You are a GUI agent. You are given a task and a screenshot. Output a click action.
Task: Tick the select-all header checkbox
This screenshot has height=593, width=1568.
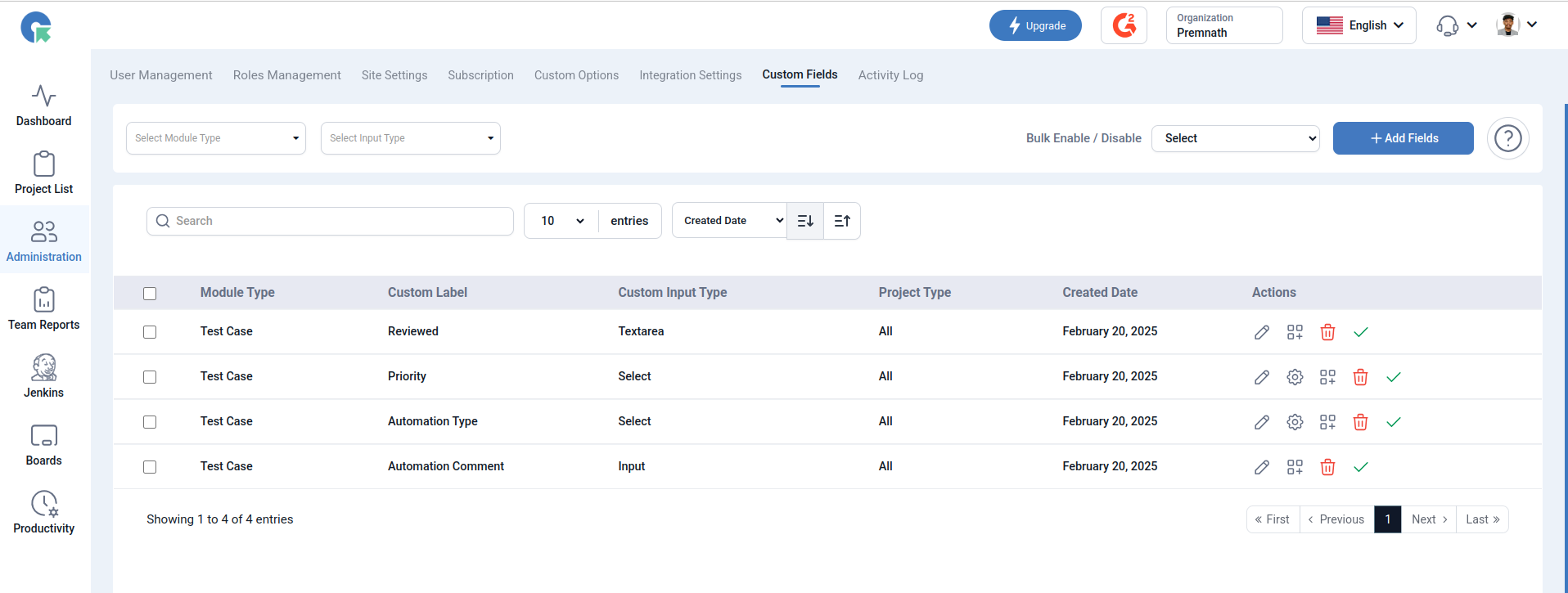pyautogui.click(x=150, y=294)
